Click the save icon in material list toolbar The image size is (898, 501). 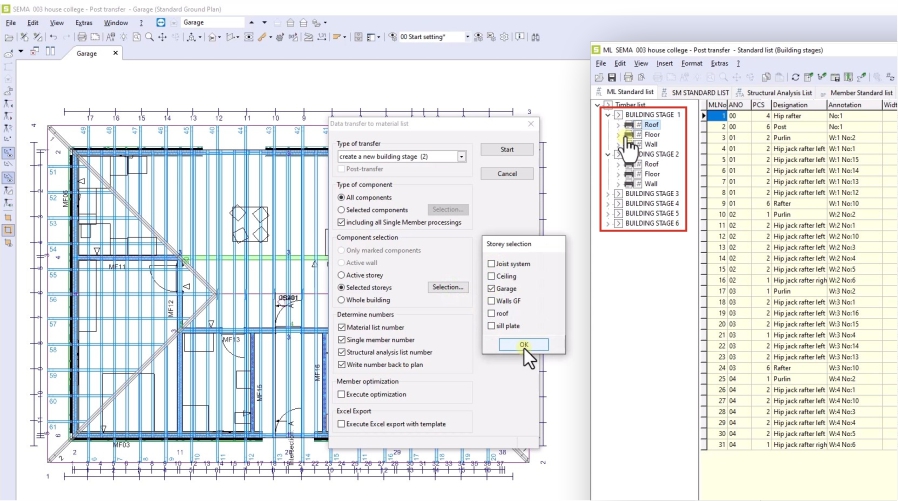click(611, 76)
